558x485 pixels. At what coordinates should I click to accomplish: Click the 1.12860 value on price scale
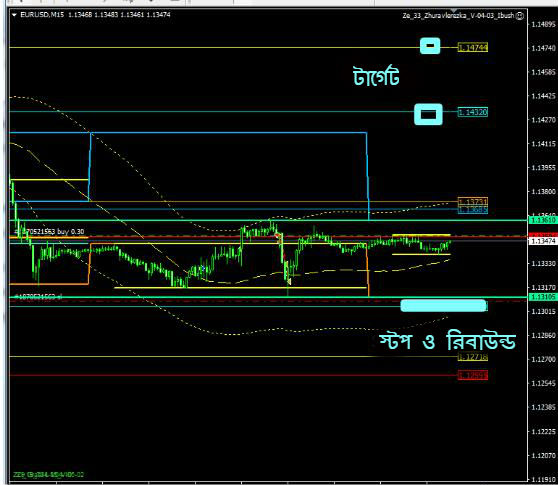tap(543, 336)
